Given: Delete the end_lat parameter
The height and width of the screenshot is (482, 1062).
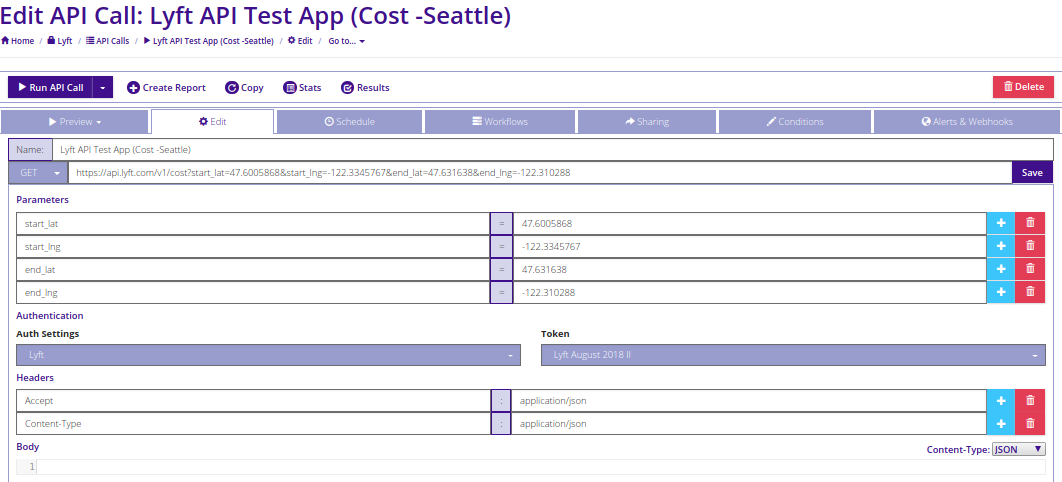Looking at the screenshot, I should (1030, 269).
